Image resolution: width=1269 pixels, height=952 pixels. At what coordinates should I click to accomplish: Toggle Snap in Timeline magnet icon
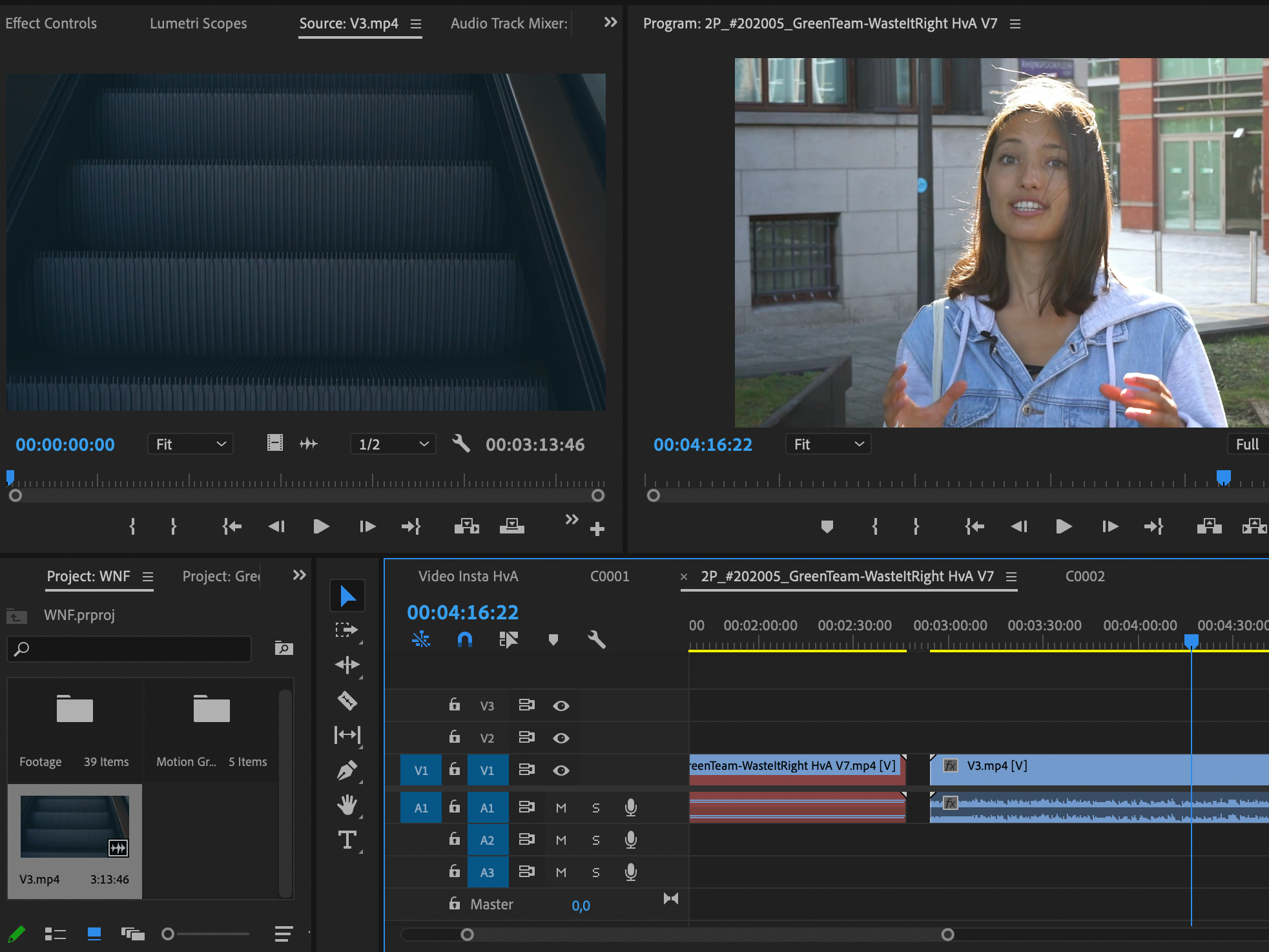point(464,639)
